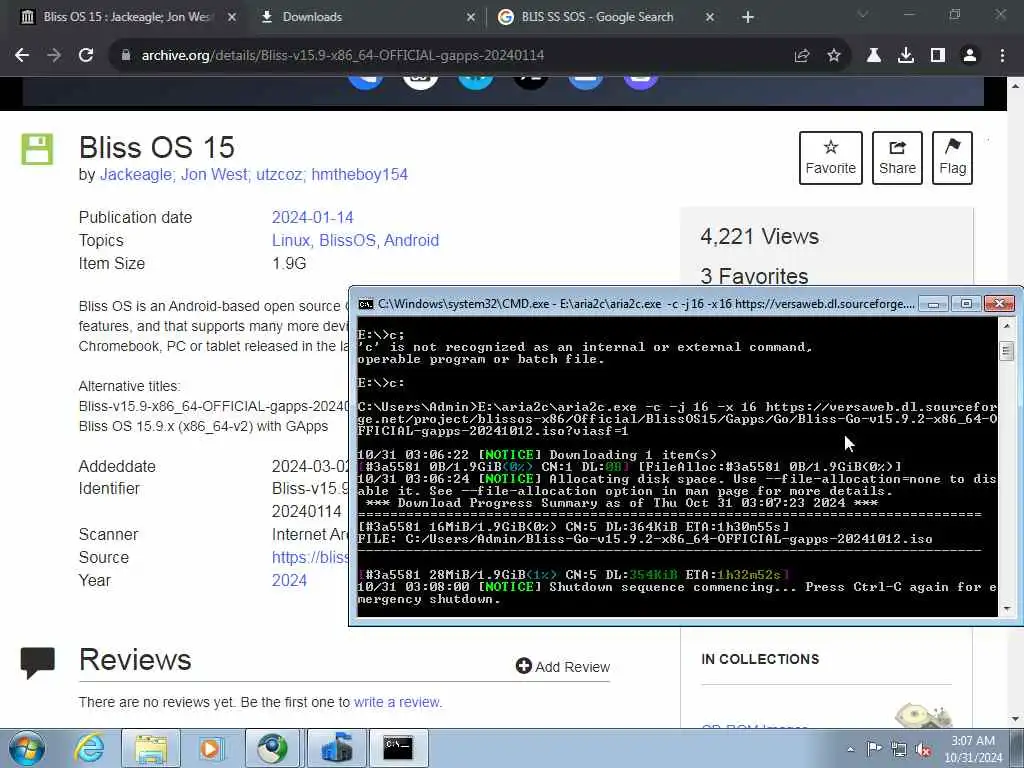Click the Action Center flag tray icon
The width and height of the screenshot is (1024, 768).
tap(874, 749)
